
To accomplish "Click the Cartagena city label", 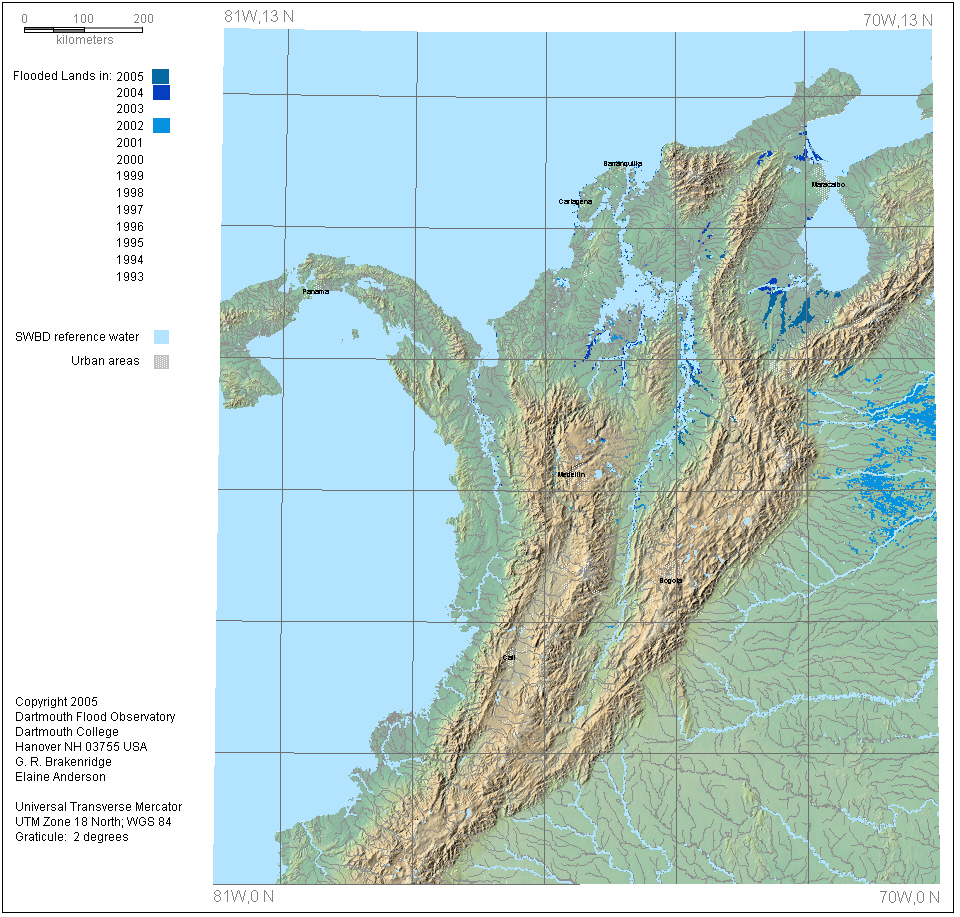I will point(575,201).
